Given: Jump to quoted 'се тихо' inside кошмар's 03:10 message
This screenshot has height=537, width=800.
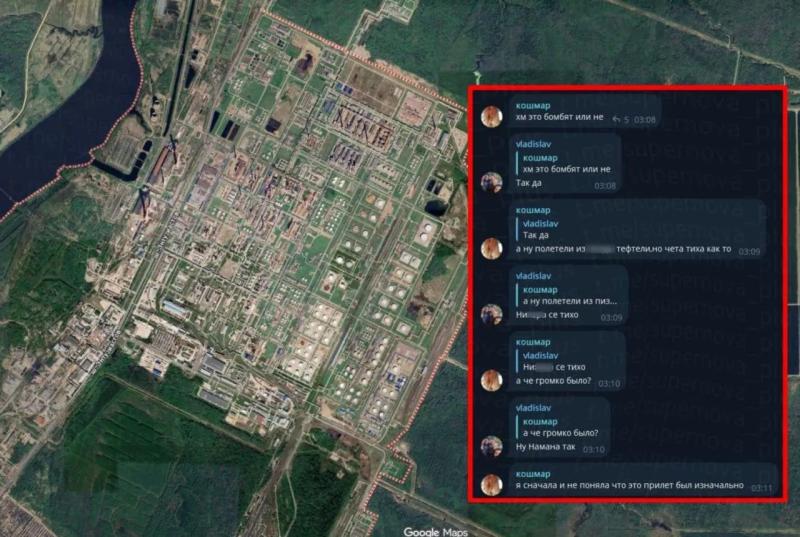Looking at the screenshot, I should pos(552,361).
